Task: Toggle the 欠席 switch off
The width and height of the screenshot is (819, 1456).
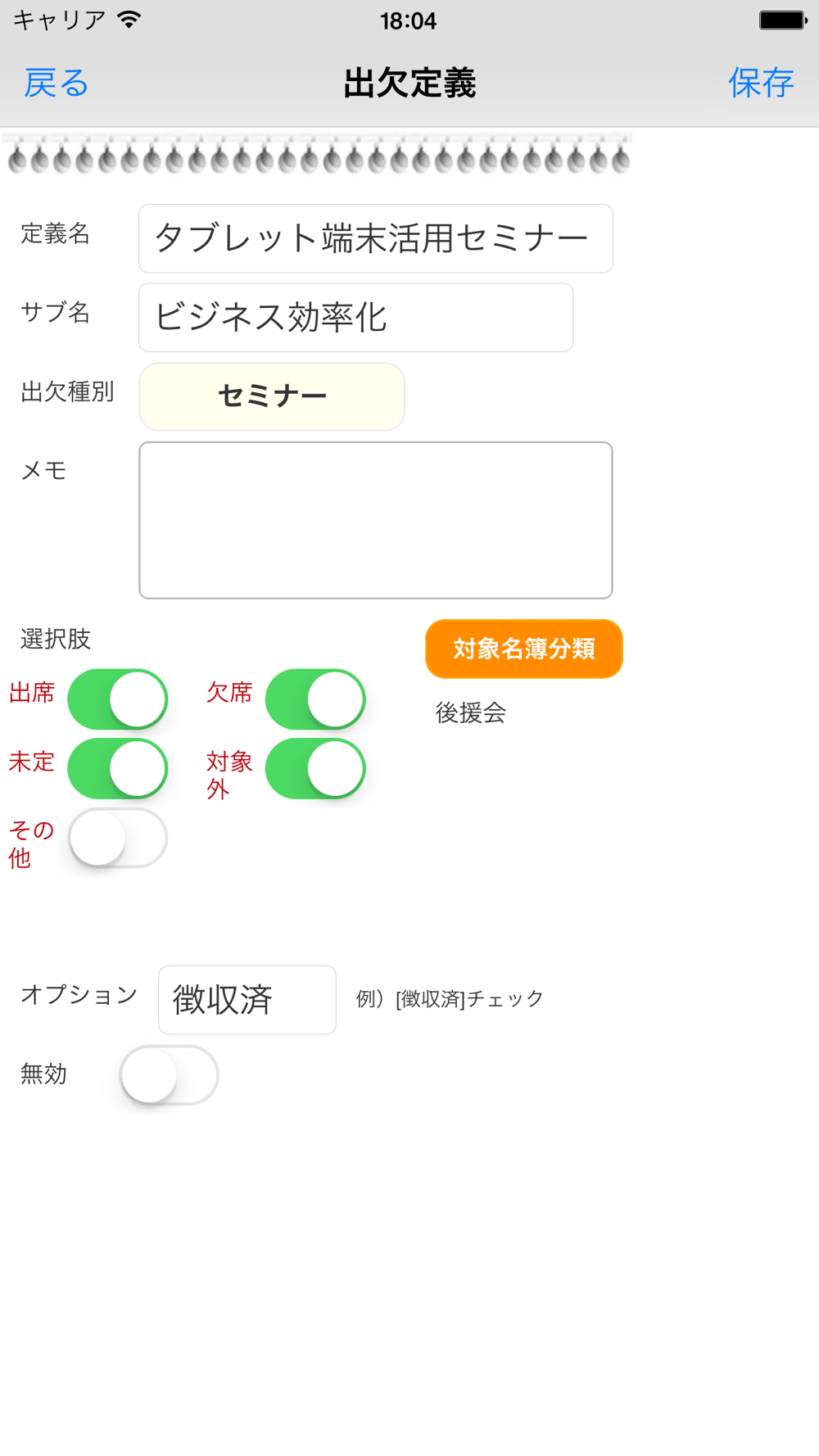Action: pos(315,699)
